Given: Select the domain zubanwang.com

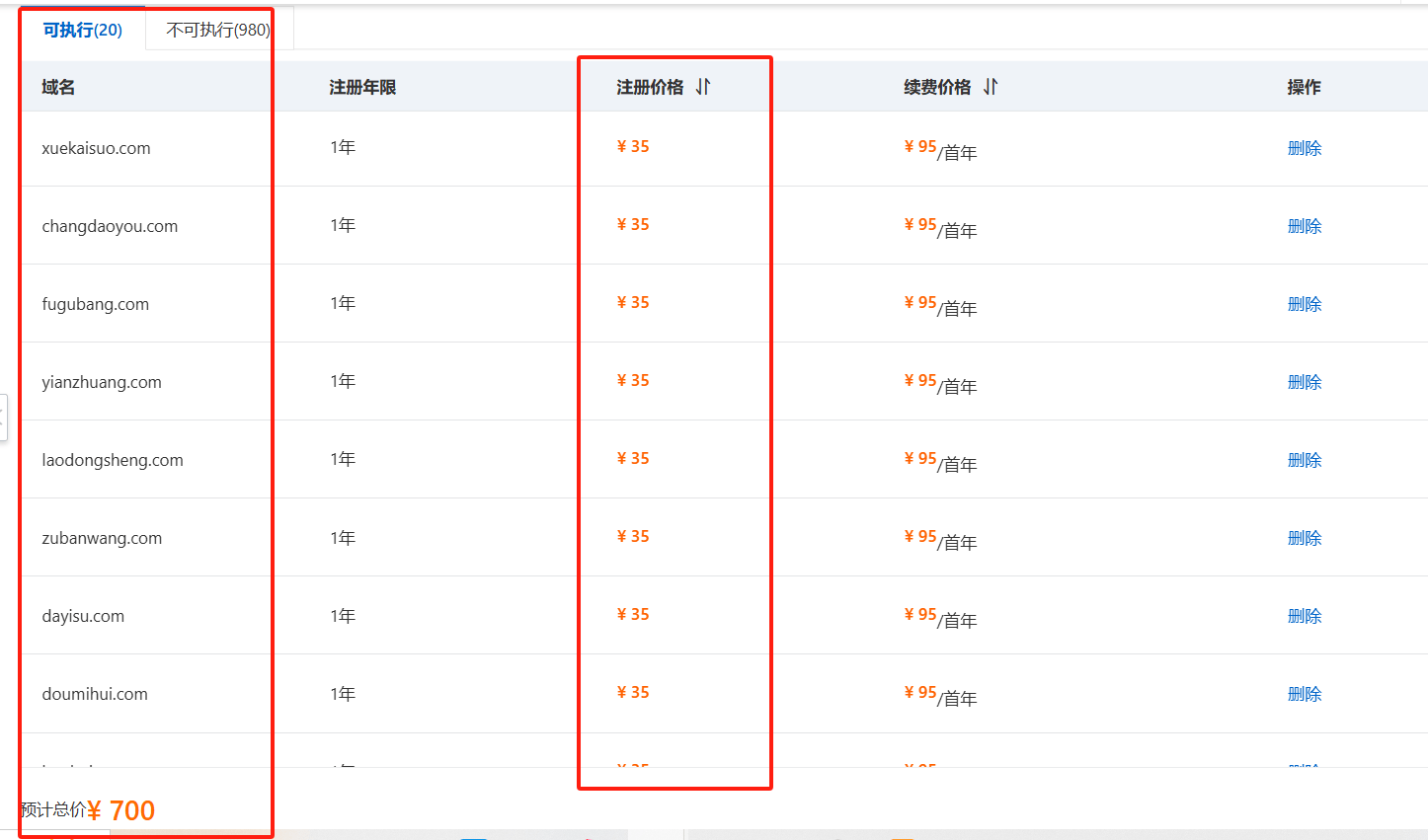Looking at the screenshot, I should coord(102,538).
